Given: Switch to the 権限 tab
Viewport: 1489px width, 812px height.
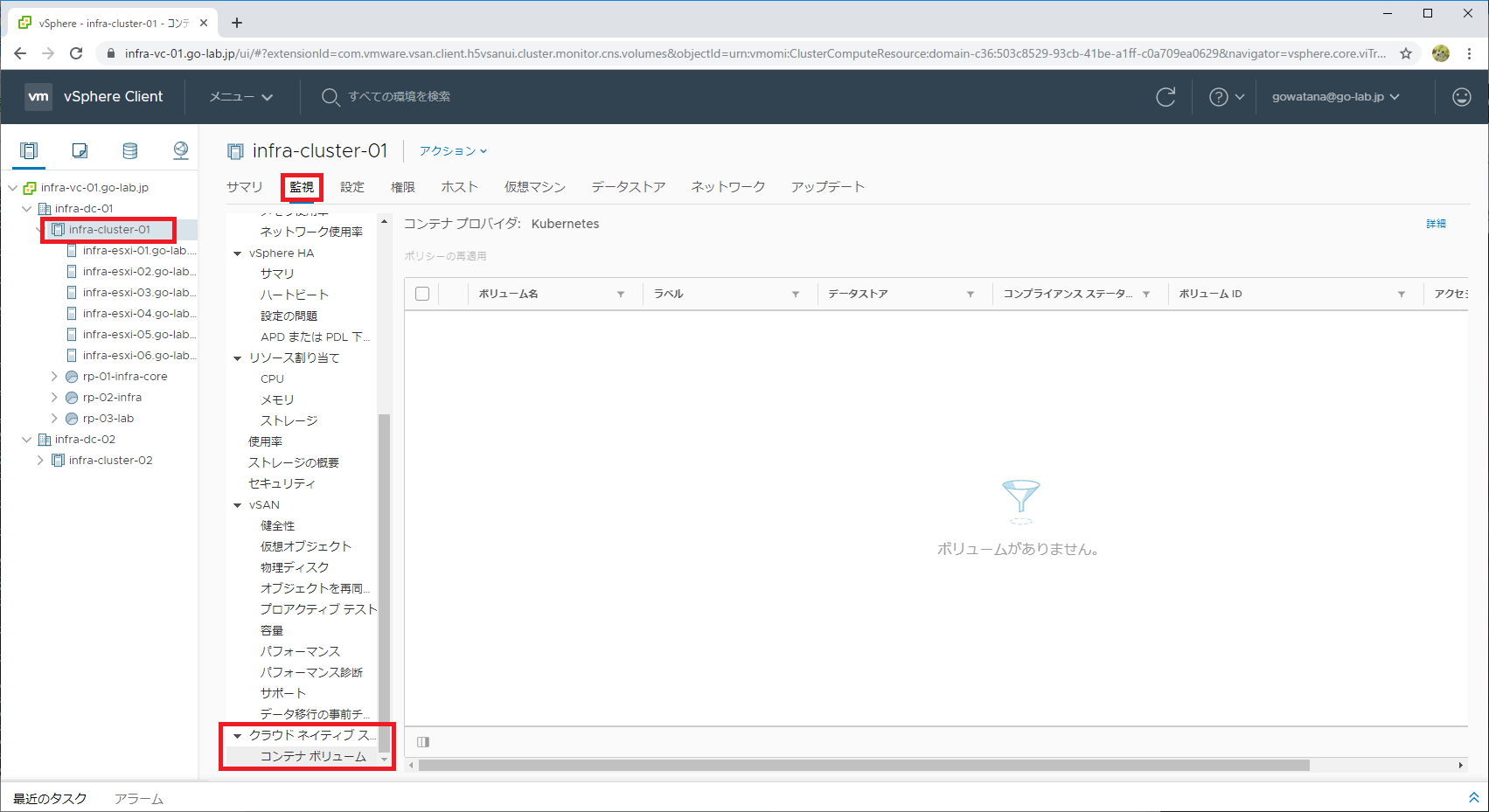Looking at the screenshot, I should pos(403,187).
